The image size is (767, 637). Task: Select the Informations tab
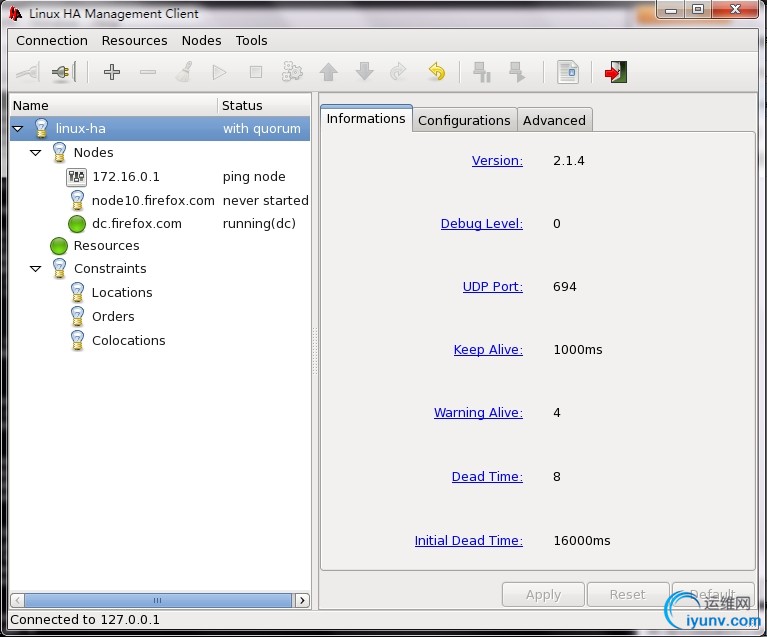[366, 118]
